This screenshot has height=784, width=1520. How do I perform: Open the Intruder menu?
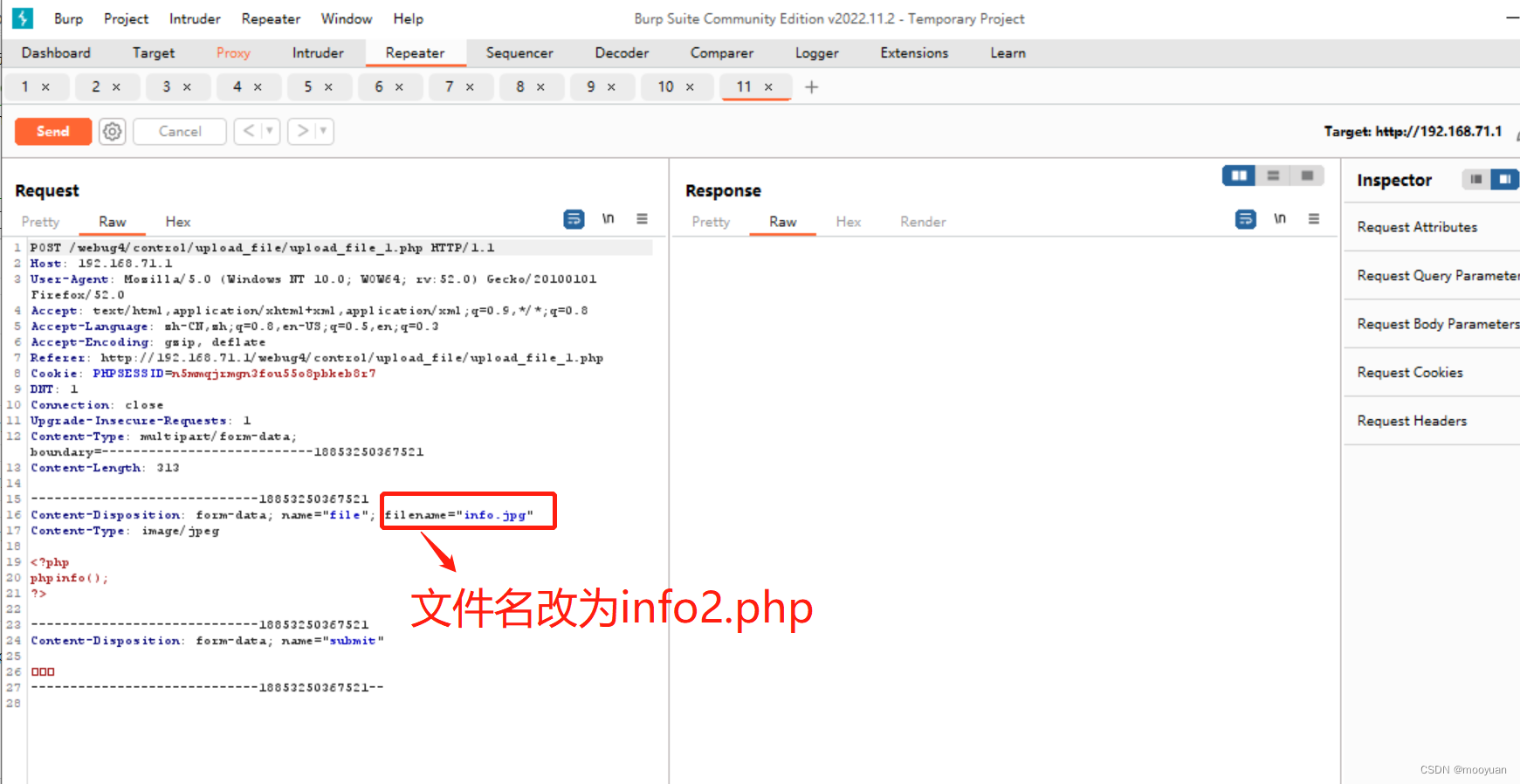[x=195, y=18]
